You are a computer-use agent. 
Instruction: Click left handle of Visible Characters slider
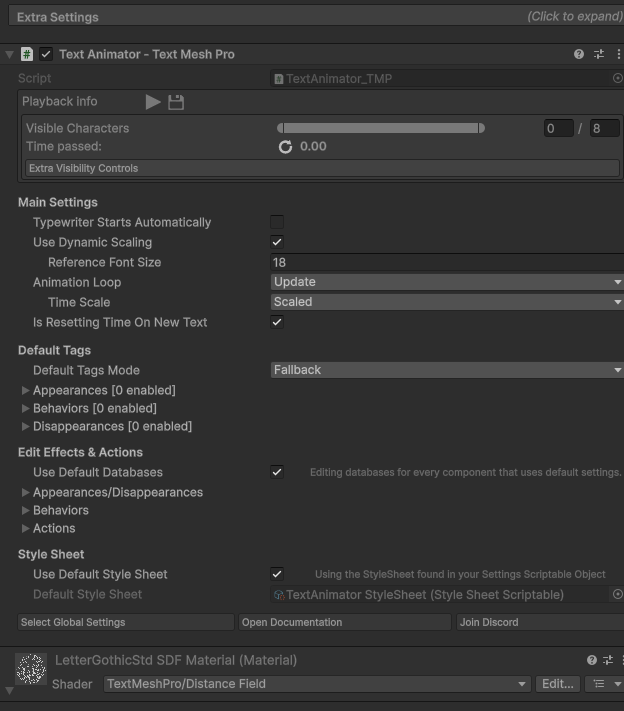[280, 128]
